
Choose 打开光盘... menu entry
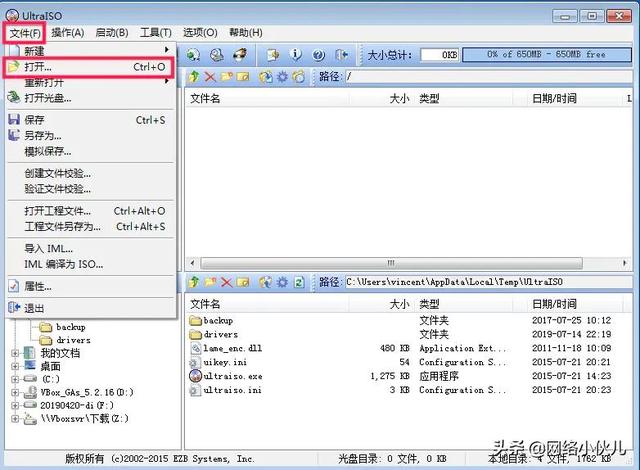pos(91,98)
